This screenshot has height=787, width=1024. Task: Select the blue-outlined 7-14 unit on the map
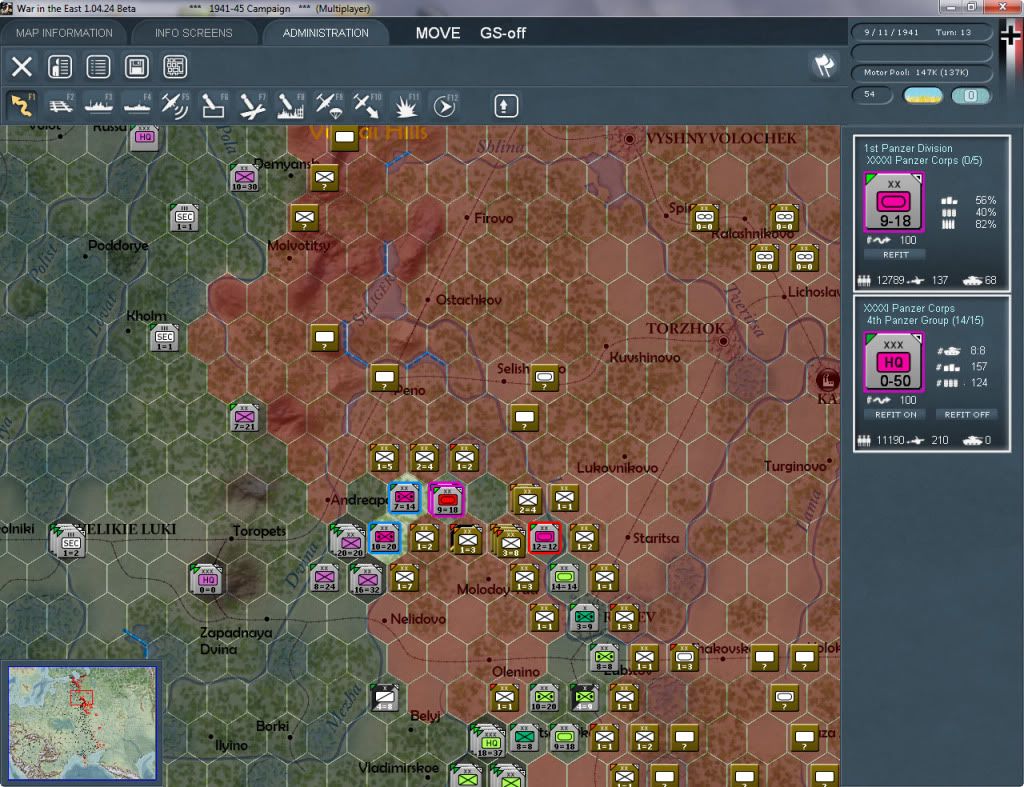tap(404, 498)
